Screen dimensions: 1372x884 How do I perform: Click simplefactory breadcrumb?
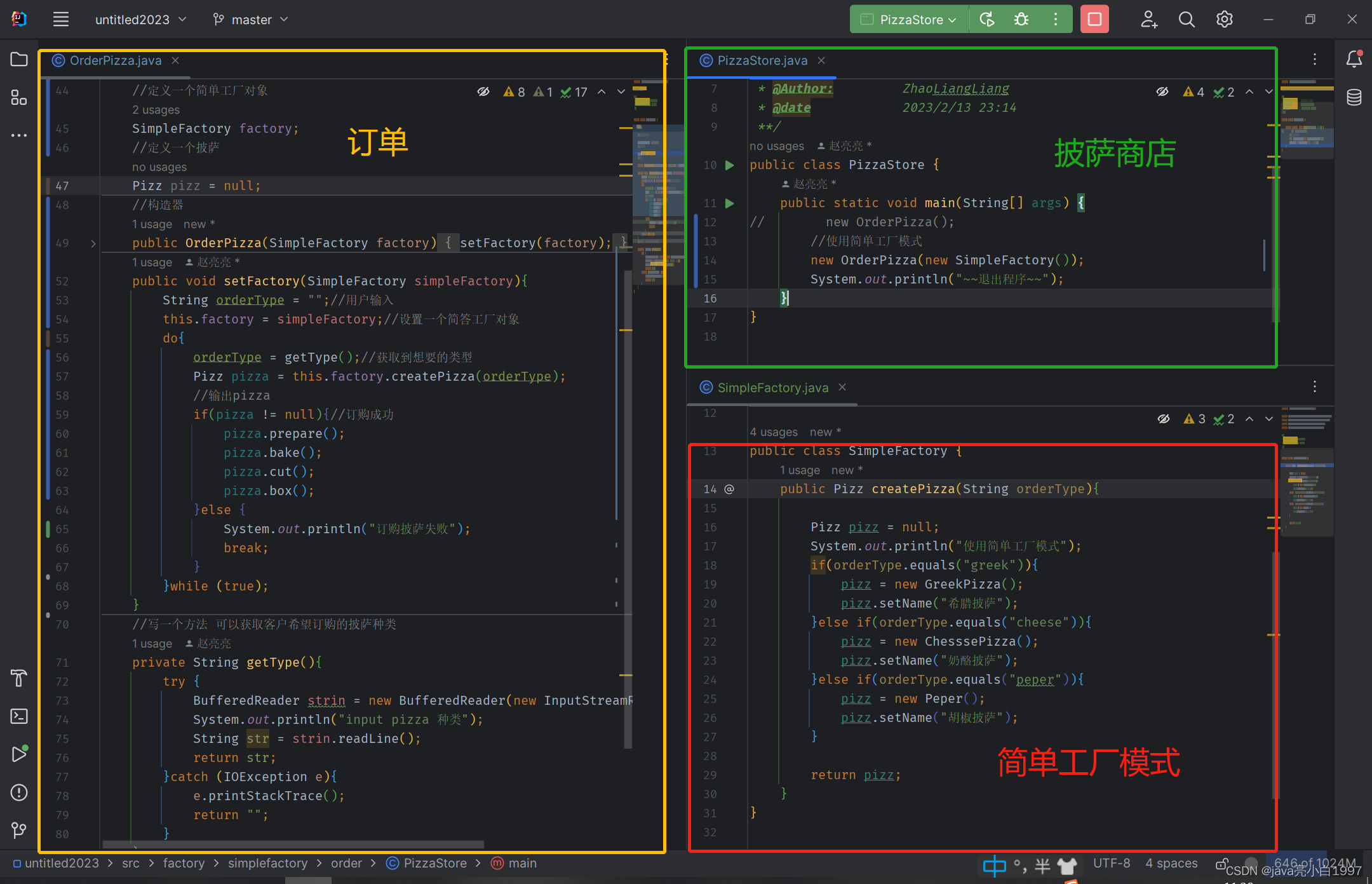[x=267, y=863]
